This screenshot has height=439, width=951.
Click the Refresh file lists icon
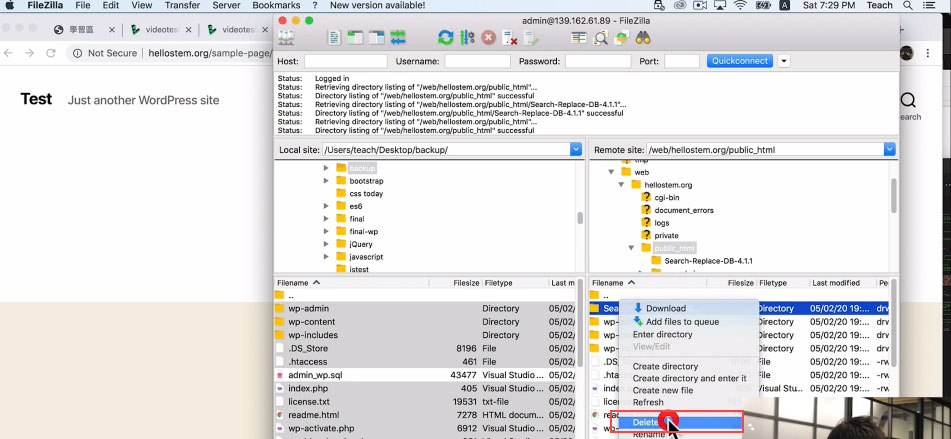click(445, 38)
